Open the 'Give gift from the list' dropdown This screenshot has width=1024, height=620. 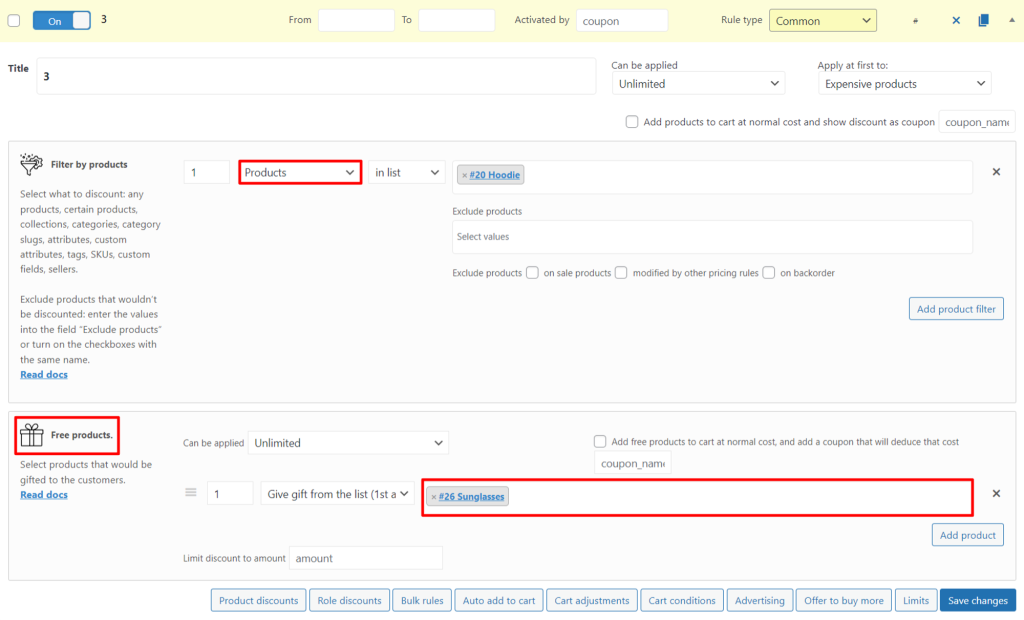[337, 494]
